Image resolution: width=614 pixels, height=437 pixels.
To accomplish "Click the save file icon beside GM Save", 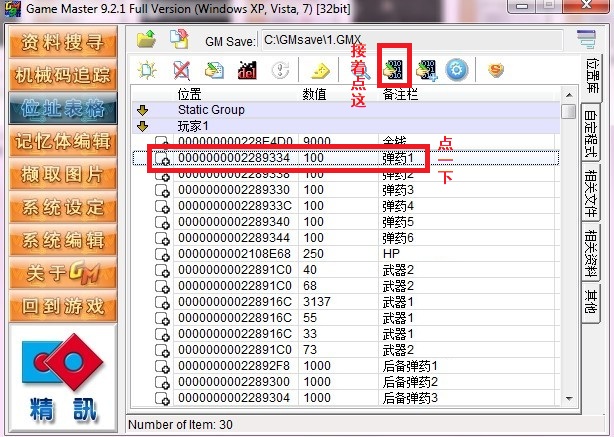I will (x=179, y=39).
